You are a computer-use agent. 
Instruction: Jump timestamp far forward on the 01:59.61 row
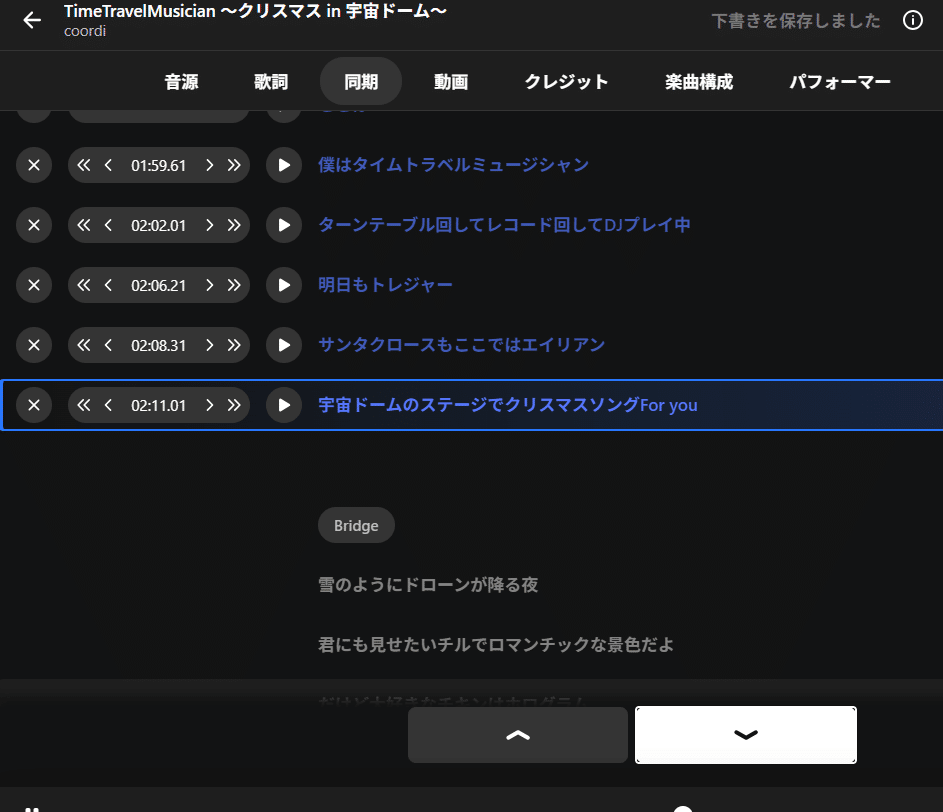pyautogui.click(x=233, y=165)
